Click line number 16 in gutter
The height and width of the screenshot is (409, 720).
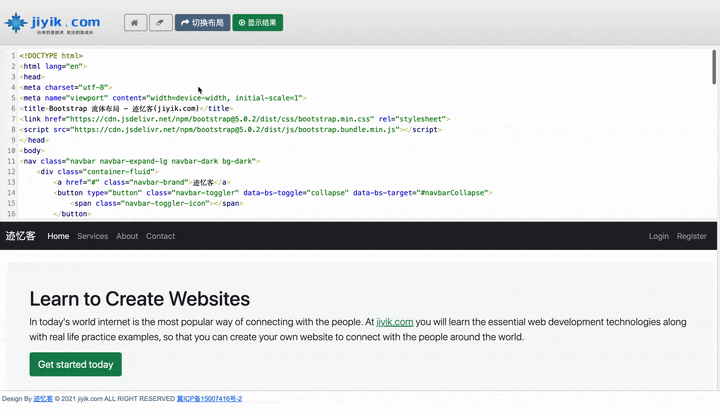tap(11, 214)
